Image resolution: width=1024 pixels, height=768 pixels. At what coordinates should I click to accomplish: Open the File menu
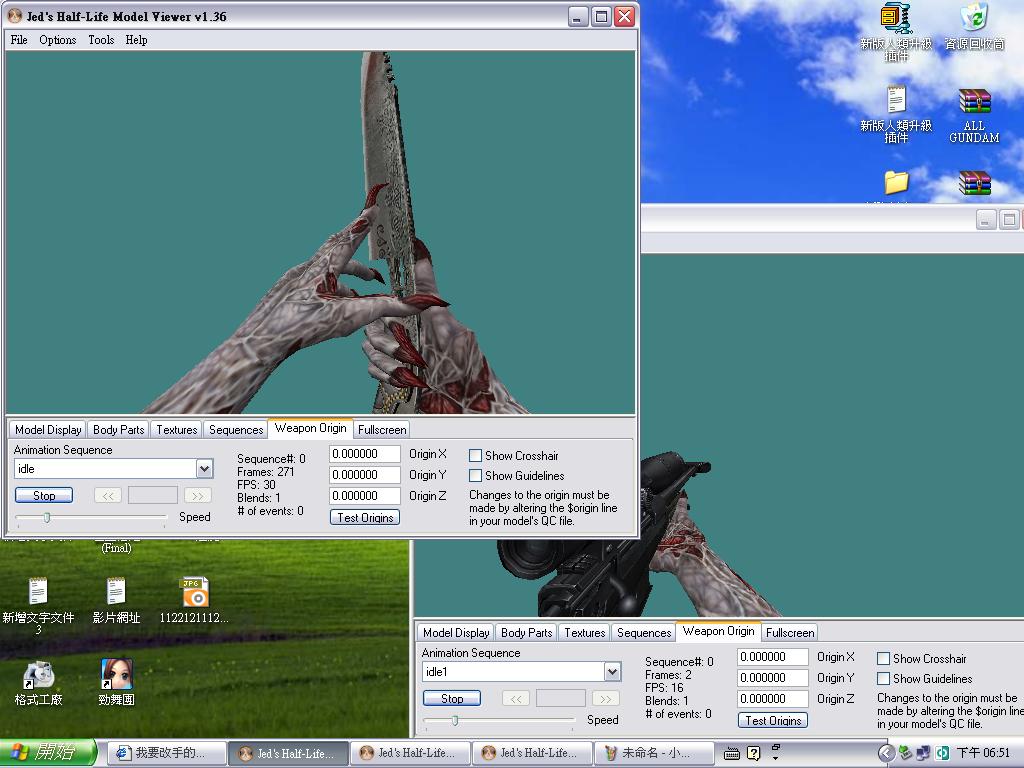point(19,40)
